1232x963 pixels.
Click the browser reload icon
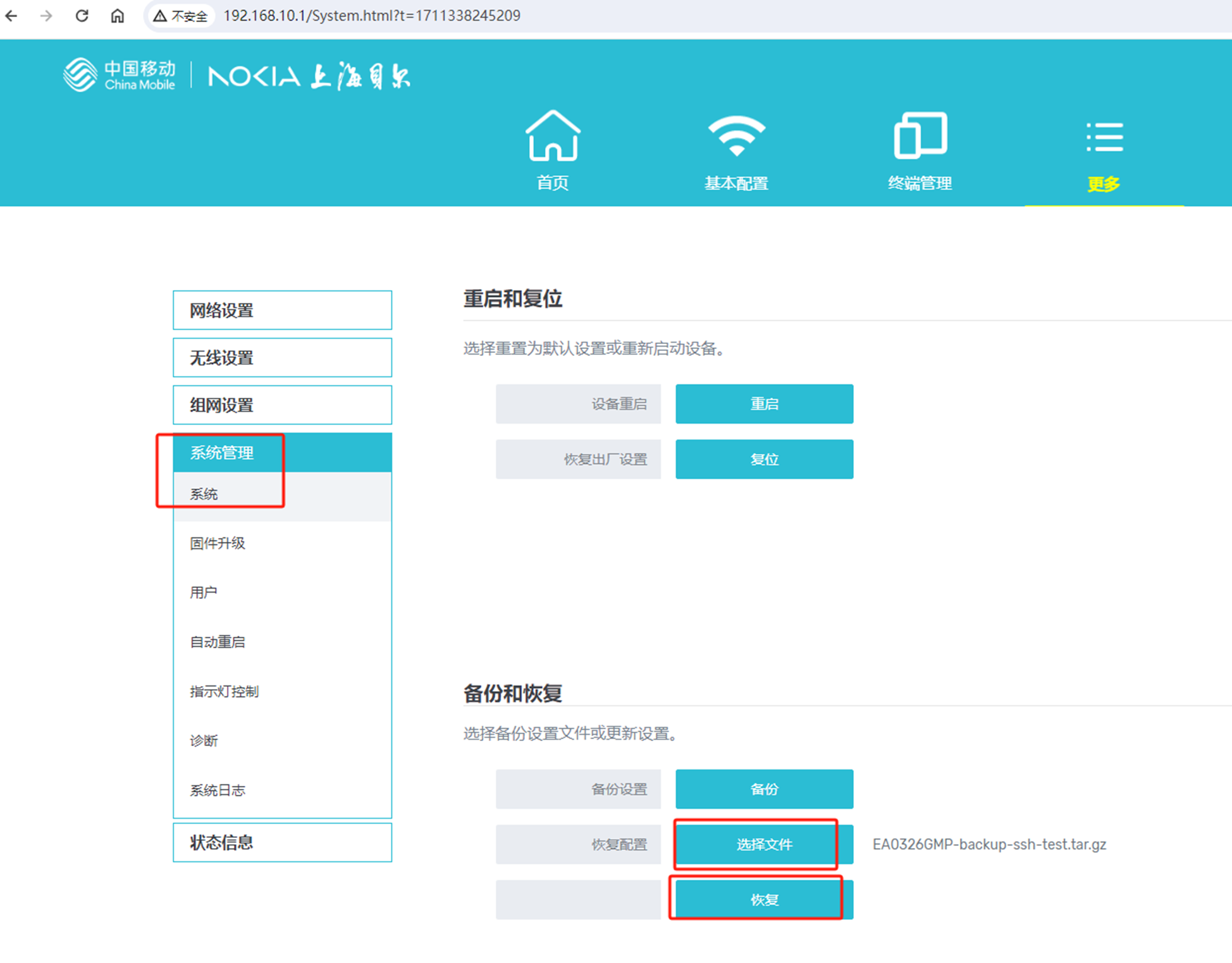point(82,15)
